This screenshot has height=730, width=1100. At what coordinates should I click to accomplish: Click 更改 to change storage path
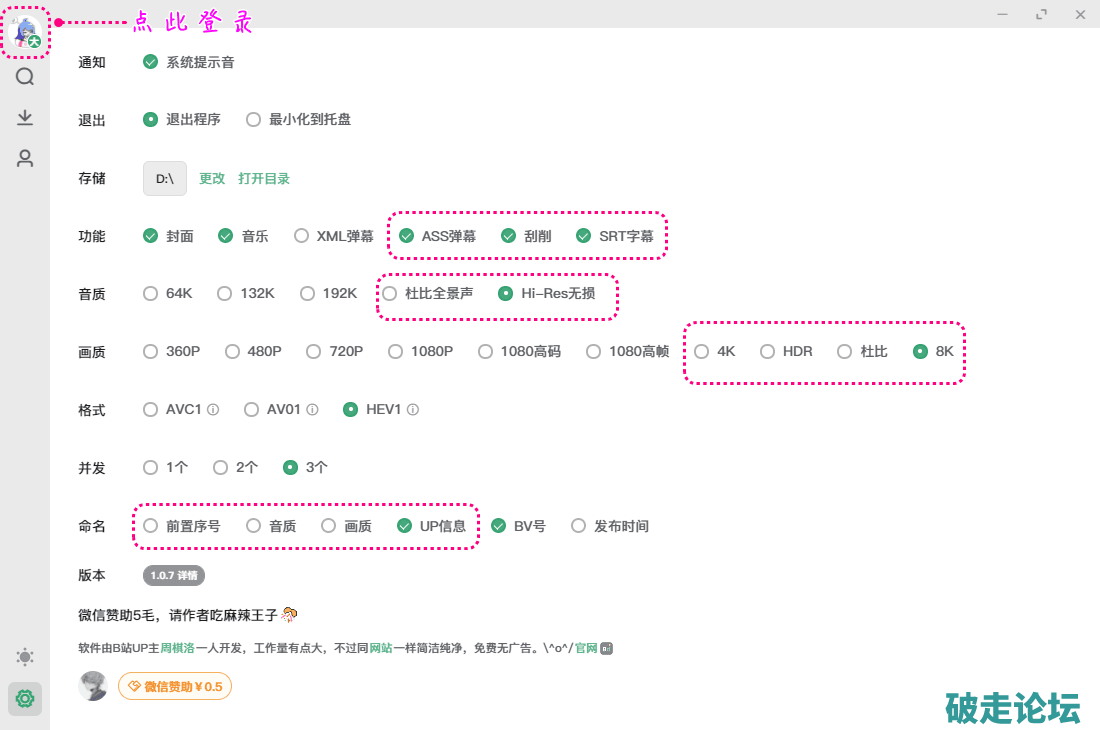point(212,179)
